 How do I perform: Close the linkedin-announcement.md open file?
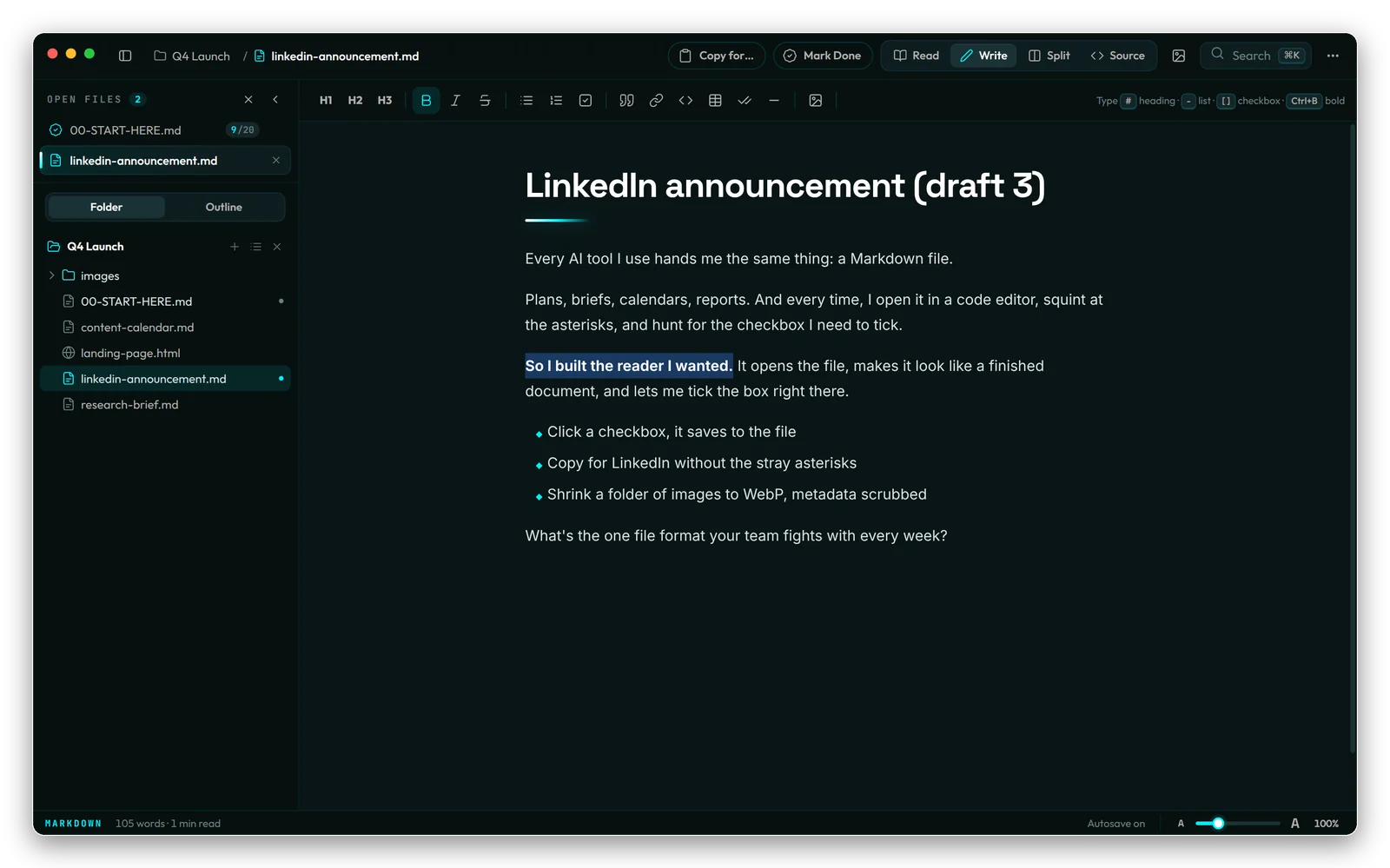[x=276, y=161]
